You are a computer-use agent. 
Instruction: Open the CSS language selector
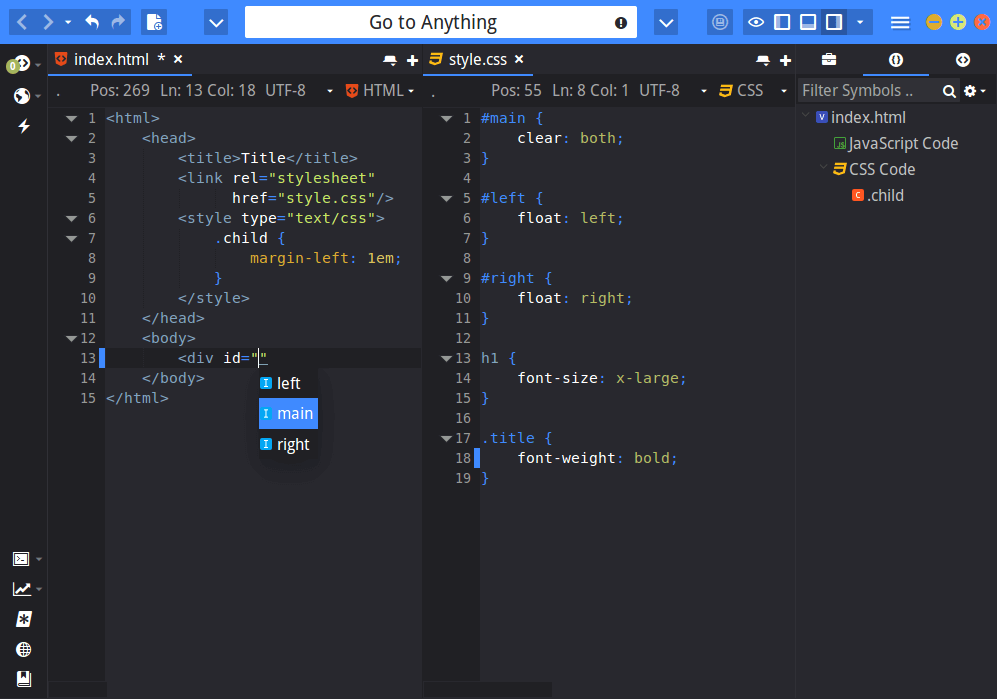(x=752, y=91)
